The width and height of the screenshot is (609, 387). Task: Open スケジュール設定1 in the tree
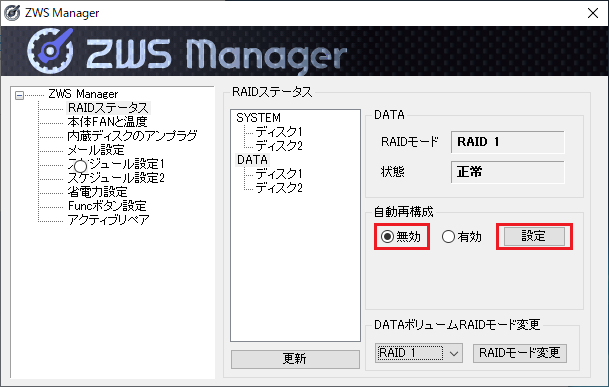tap(116, 164)
